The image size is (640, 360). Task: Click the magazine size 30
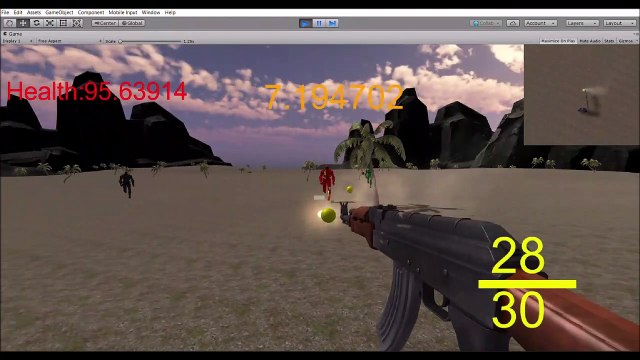[x=518, y=310]
